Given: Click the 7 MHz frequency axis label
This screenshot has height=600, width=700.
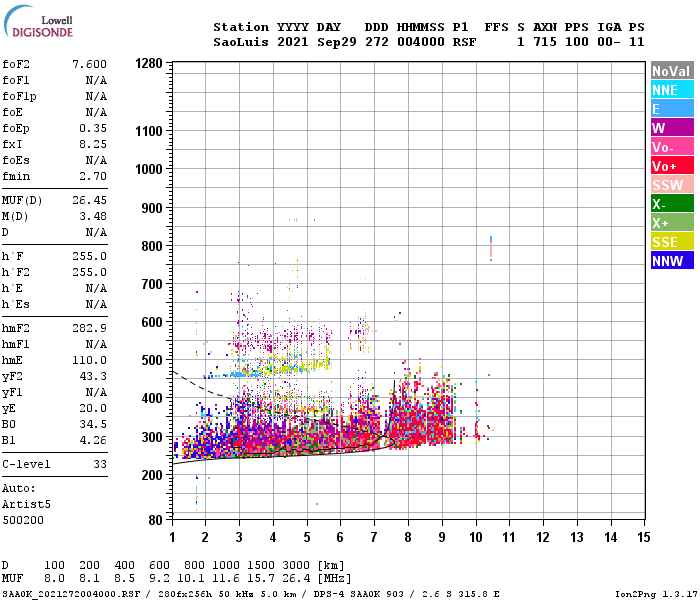Looking at the screenshot, I should pos(374,537).
